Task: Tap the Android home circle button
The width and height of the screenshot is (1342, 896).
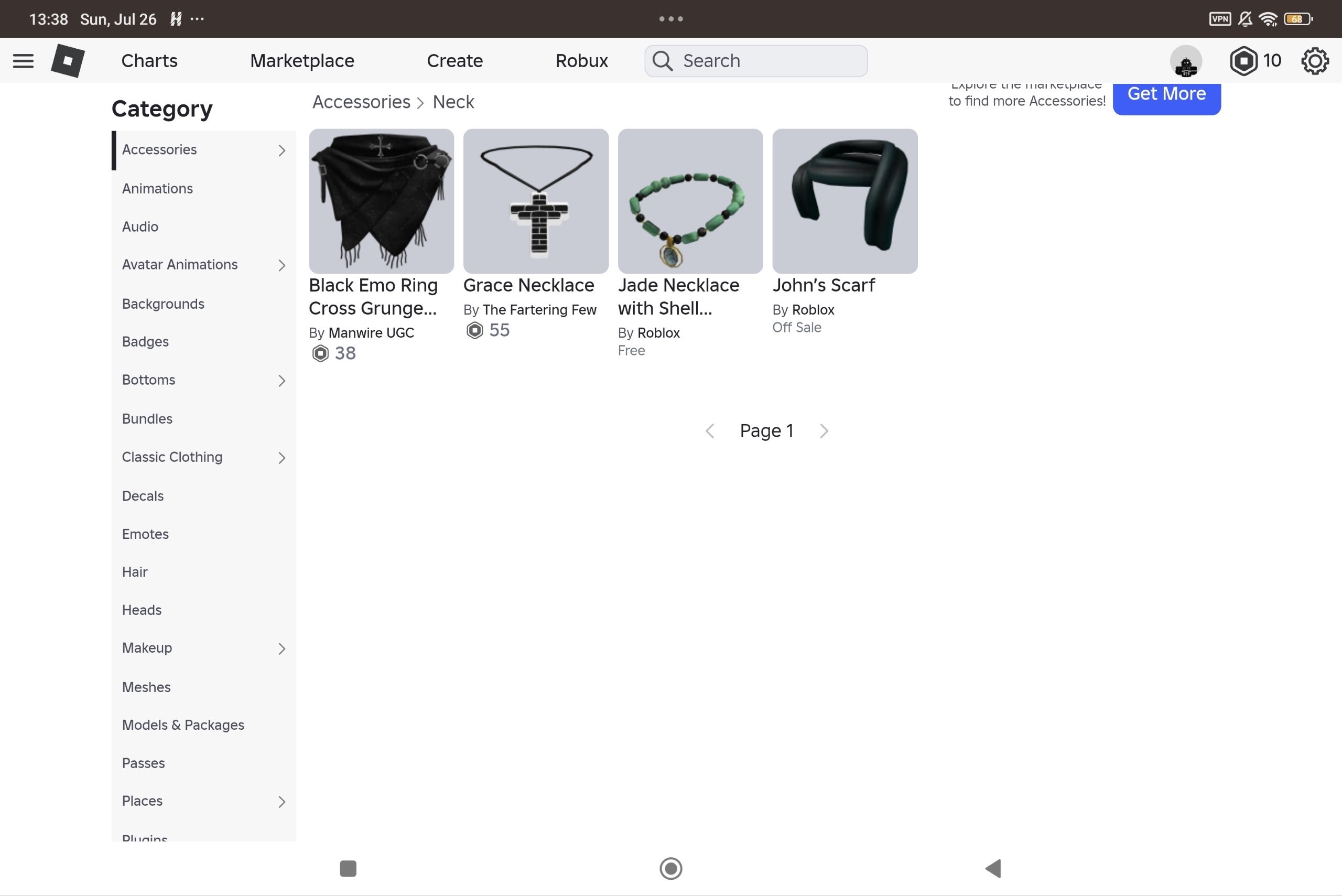Action: pyautogui.click(x=670, y=868)
